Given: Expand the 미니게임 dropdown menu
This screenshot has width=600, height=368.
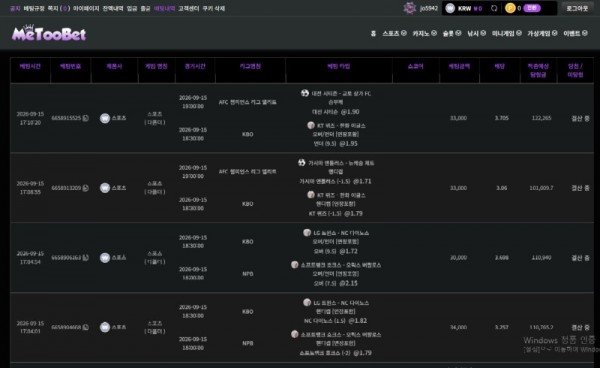Looking at the screenshot, I should [x=507, y=34].
